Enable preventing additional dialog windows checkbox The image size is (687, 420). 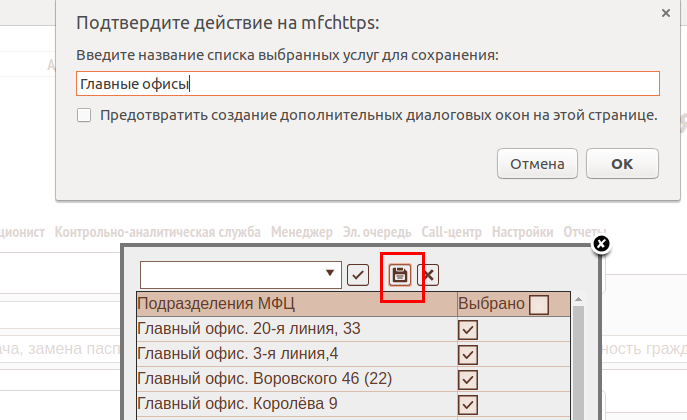84,115
